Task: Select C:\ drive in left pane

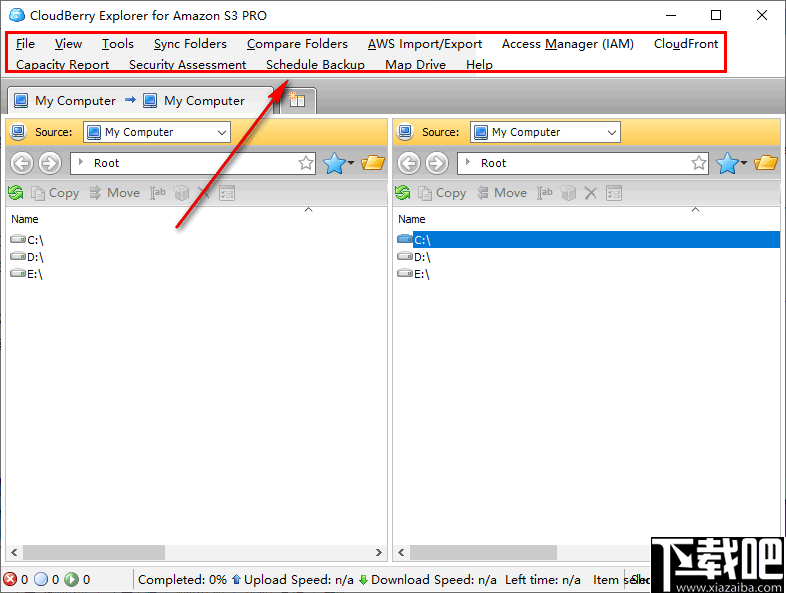Action: [x=27, y=240]
